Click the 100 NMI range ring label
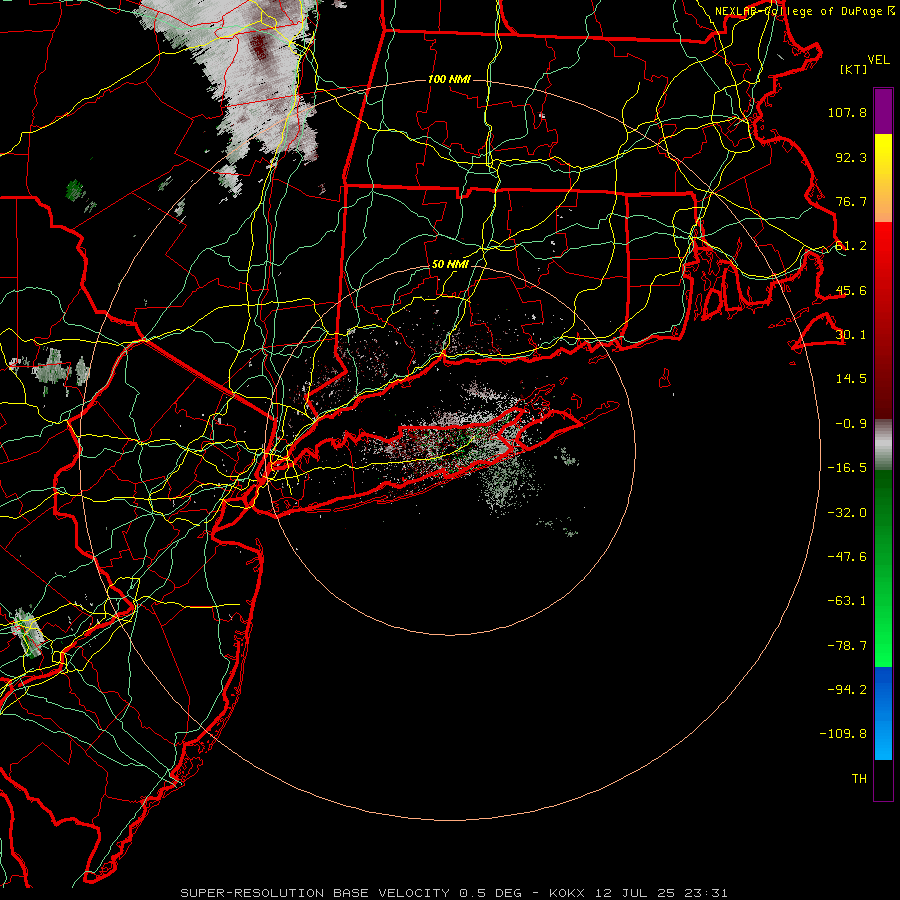 449,79
